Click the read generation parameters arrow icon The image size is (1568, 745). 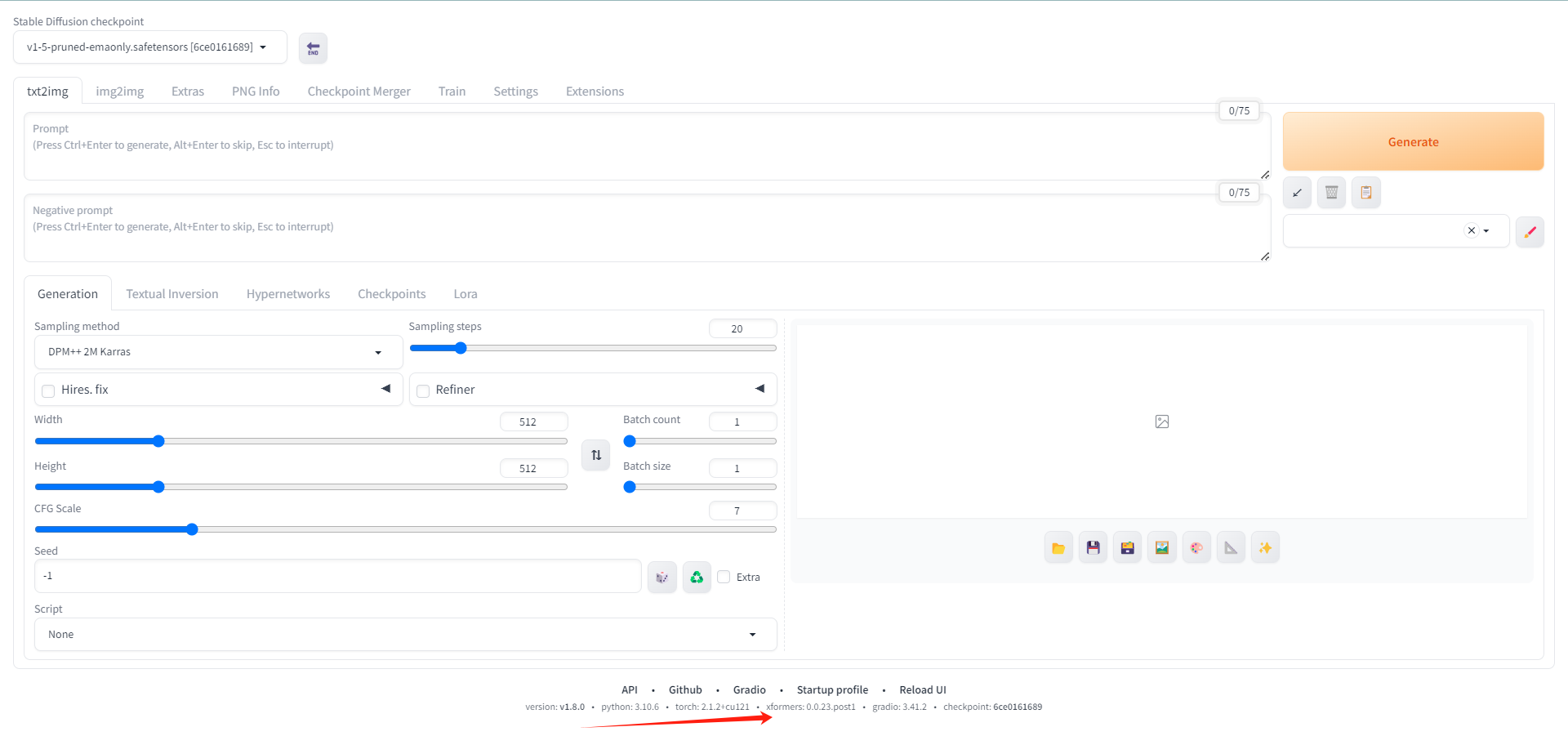1297,193
